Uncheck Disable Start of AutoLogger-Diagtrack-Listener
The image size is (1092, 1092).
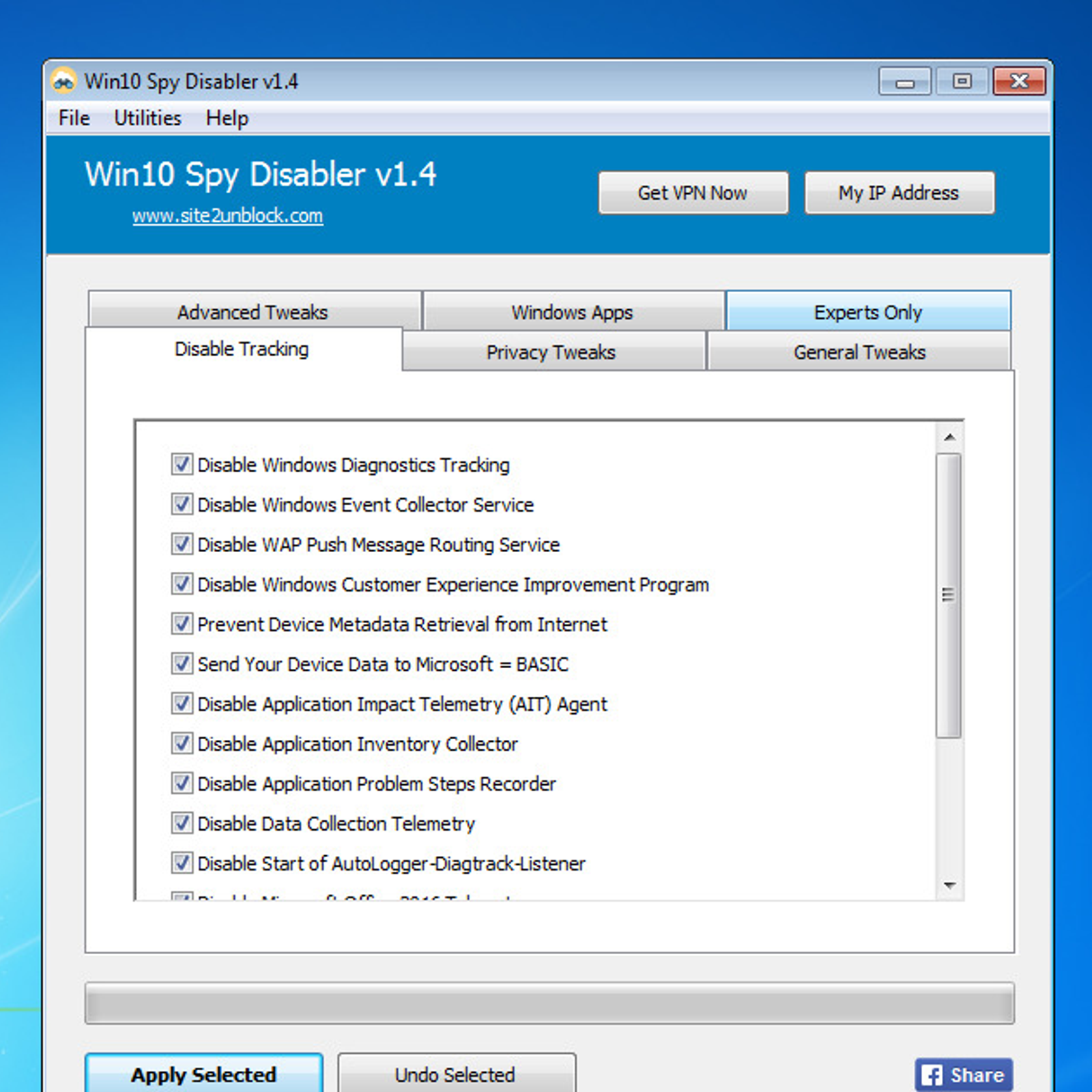point(182,863)
